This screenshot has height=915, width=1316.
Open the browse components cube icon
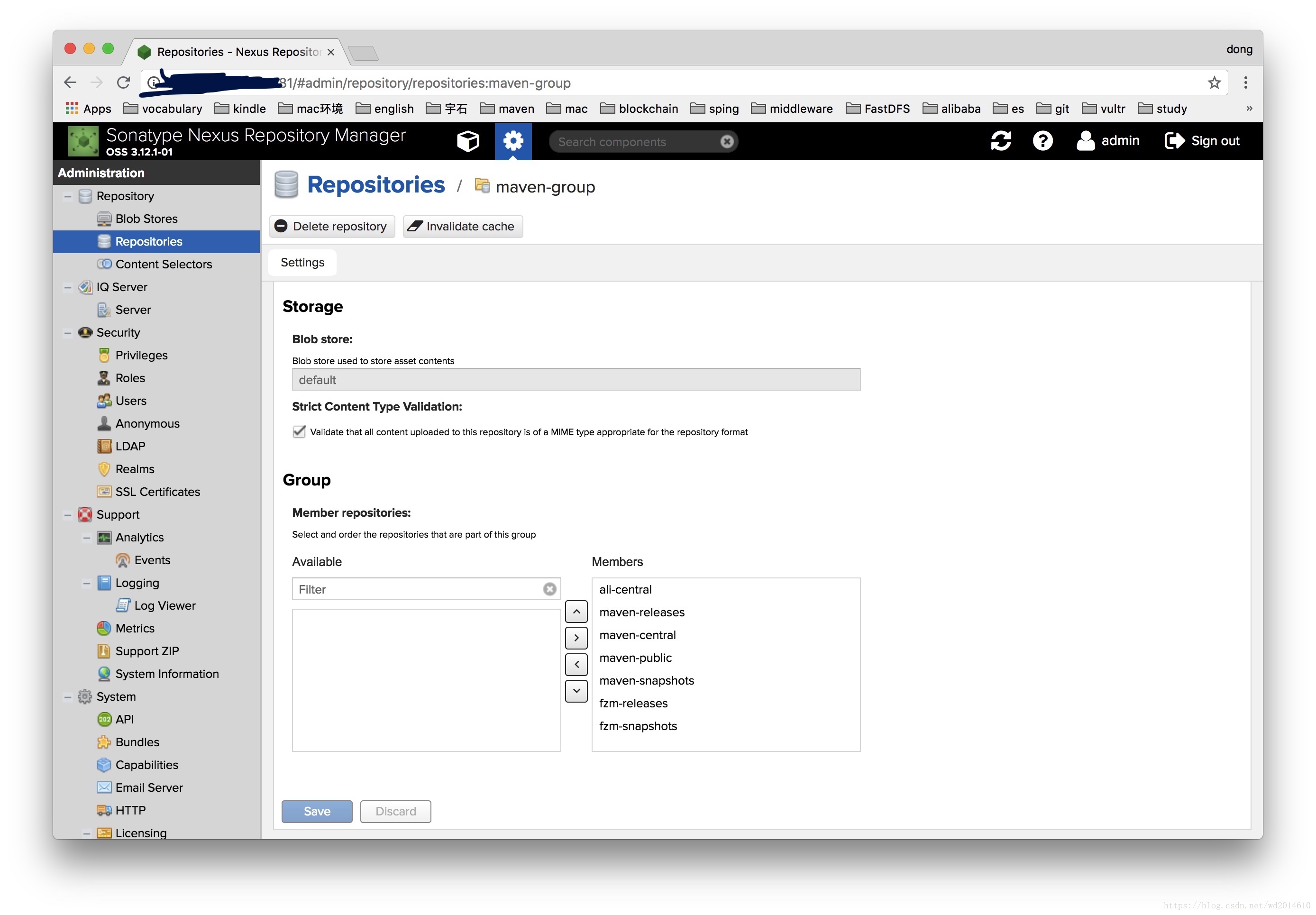pyautogui.click(x=468, y=141)
